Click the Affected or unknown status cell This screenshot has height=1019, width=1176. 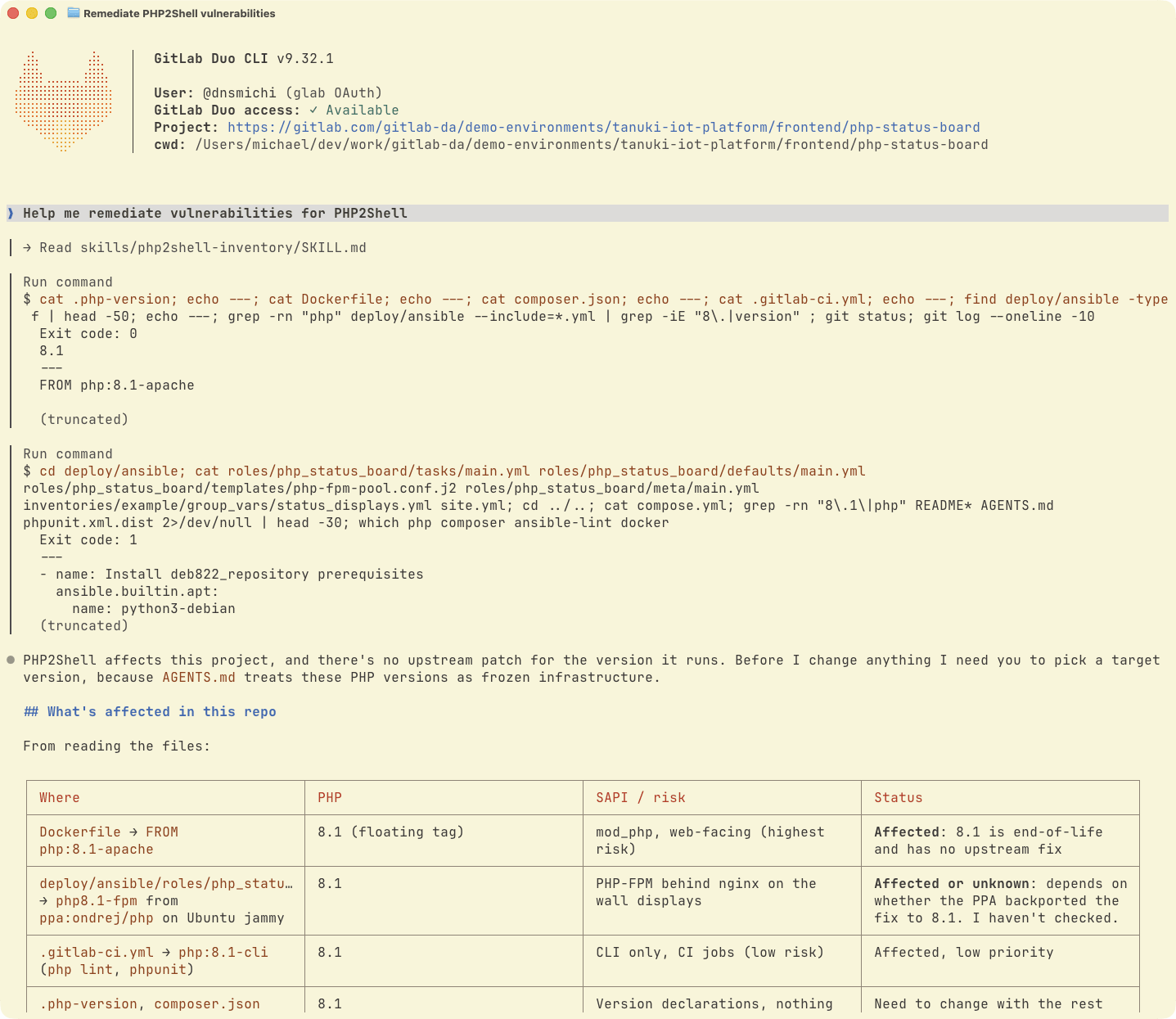[x=1001, y=900]
